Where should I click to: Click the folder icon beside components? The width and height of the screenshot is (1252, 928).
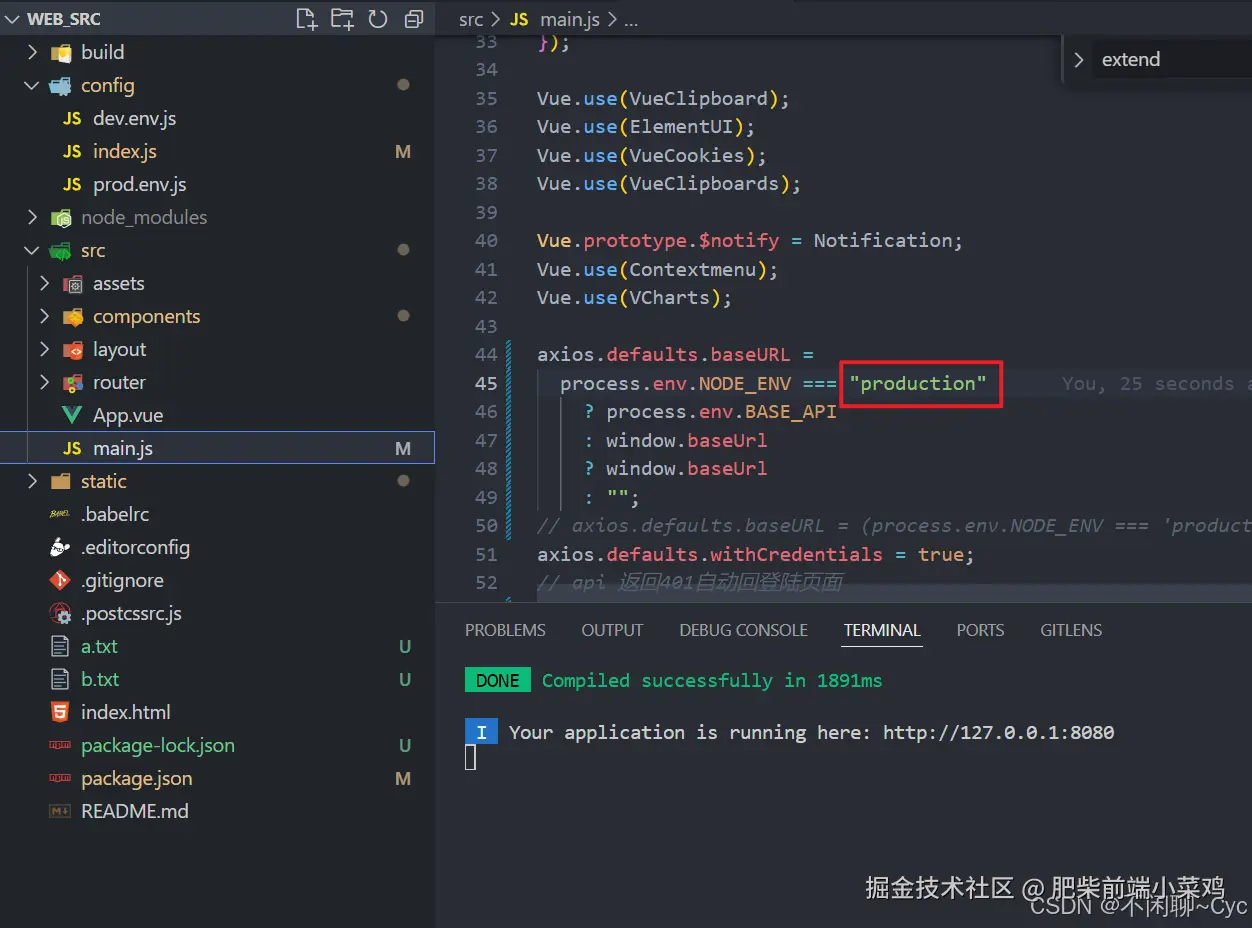[x=72, y=316]
